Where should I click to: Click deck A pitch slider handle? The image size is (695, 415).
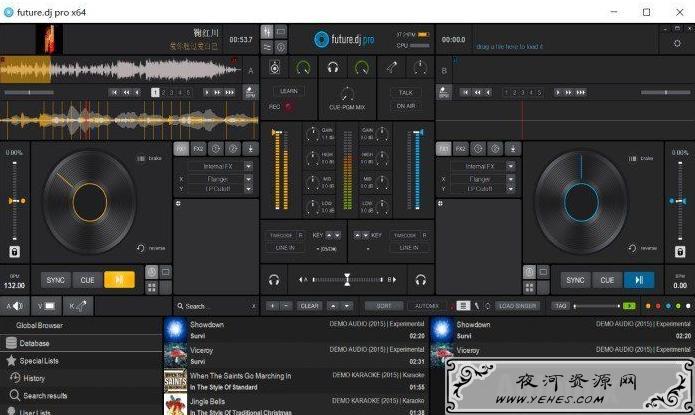(x=16, y=201)
